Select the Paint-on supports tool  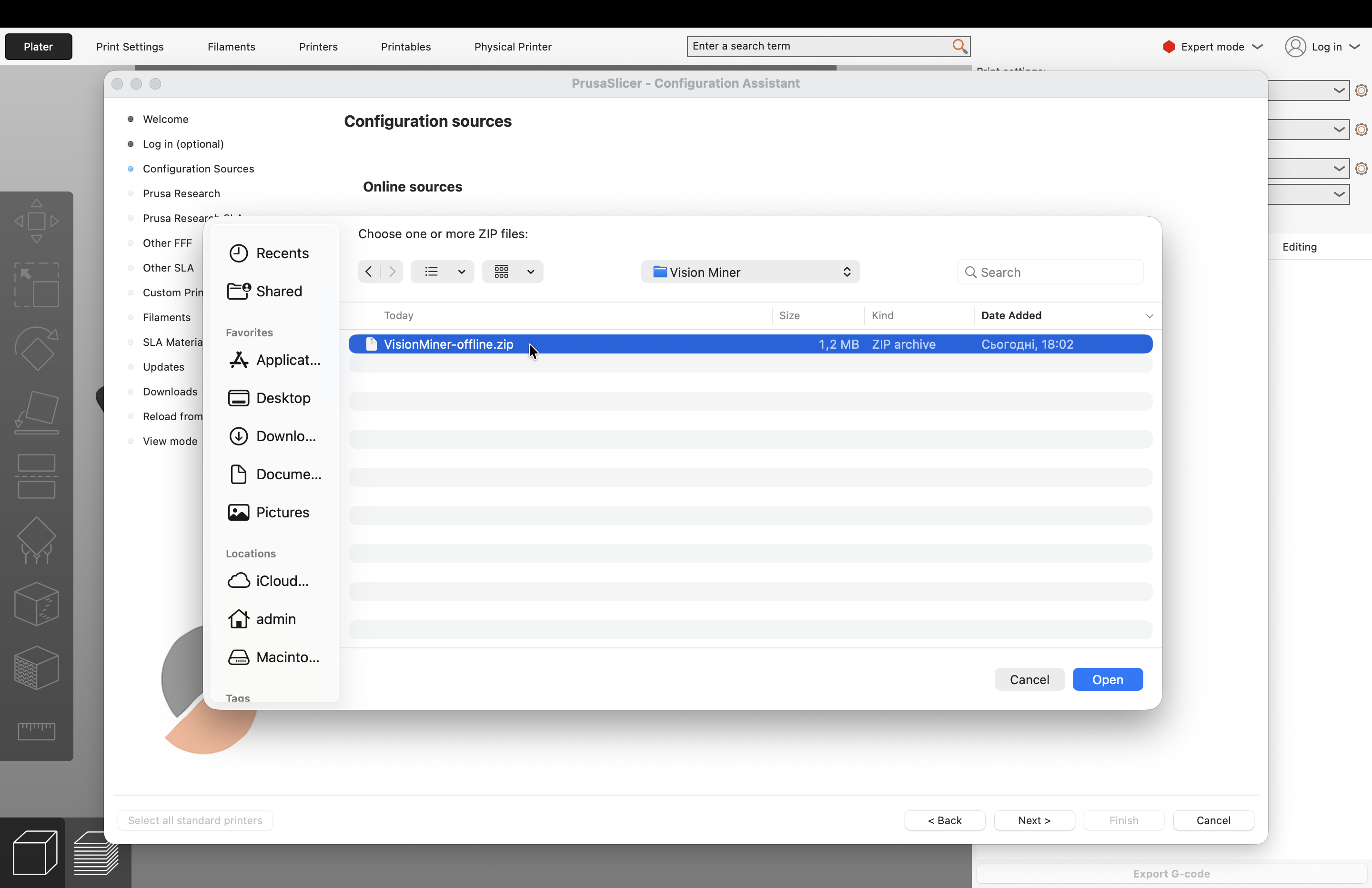click(x=36, y=540)
